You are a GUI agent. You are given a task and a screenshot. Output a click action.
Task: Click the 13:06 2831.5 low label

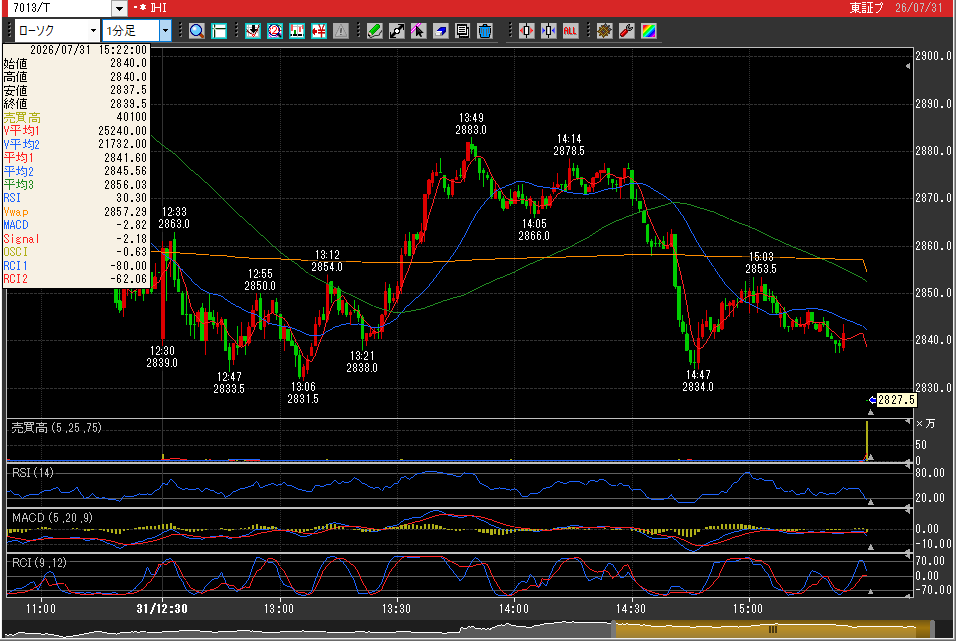click(303, 393)
